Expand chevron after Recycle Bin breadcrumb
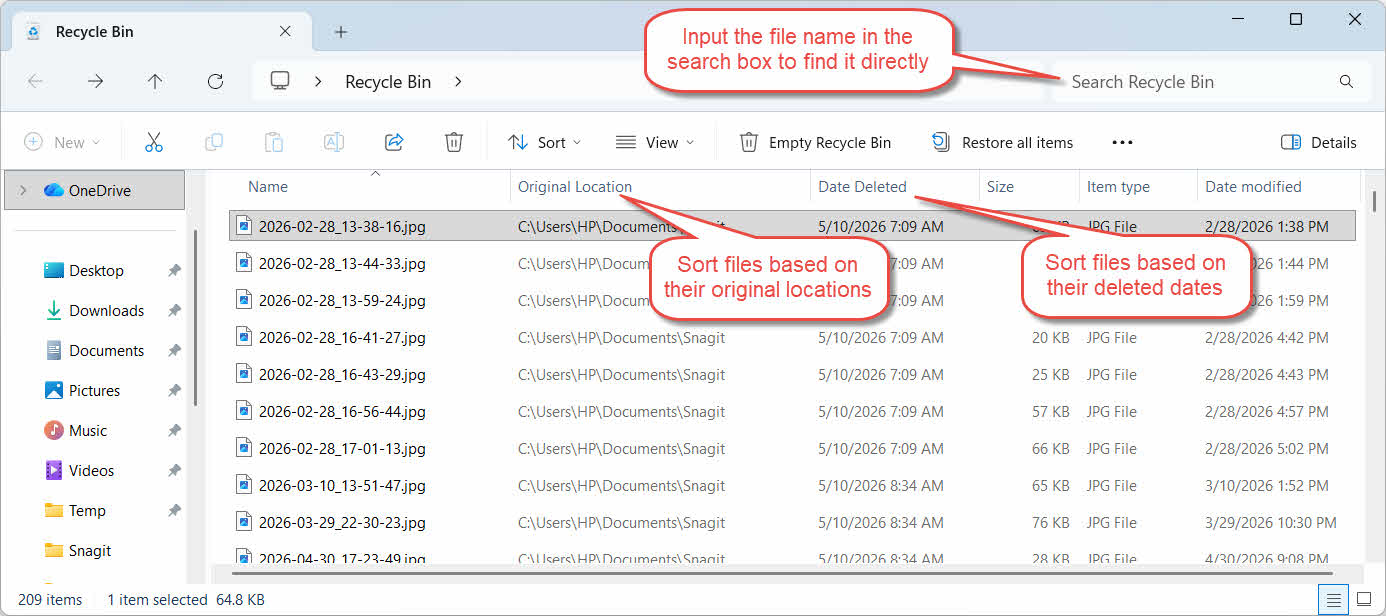The image size is (1386, 616). click(x=458, y=82)
